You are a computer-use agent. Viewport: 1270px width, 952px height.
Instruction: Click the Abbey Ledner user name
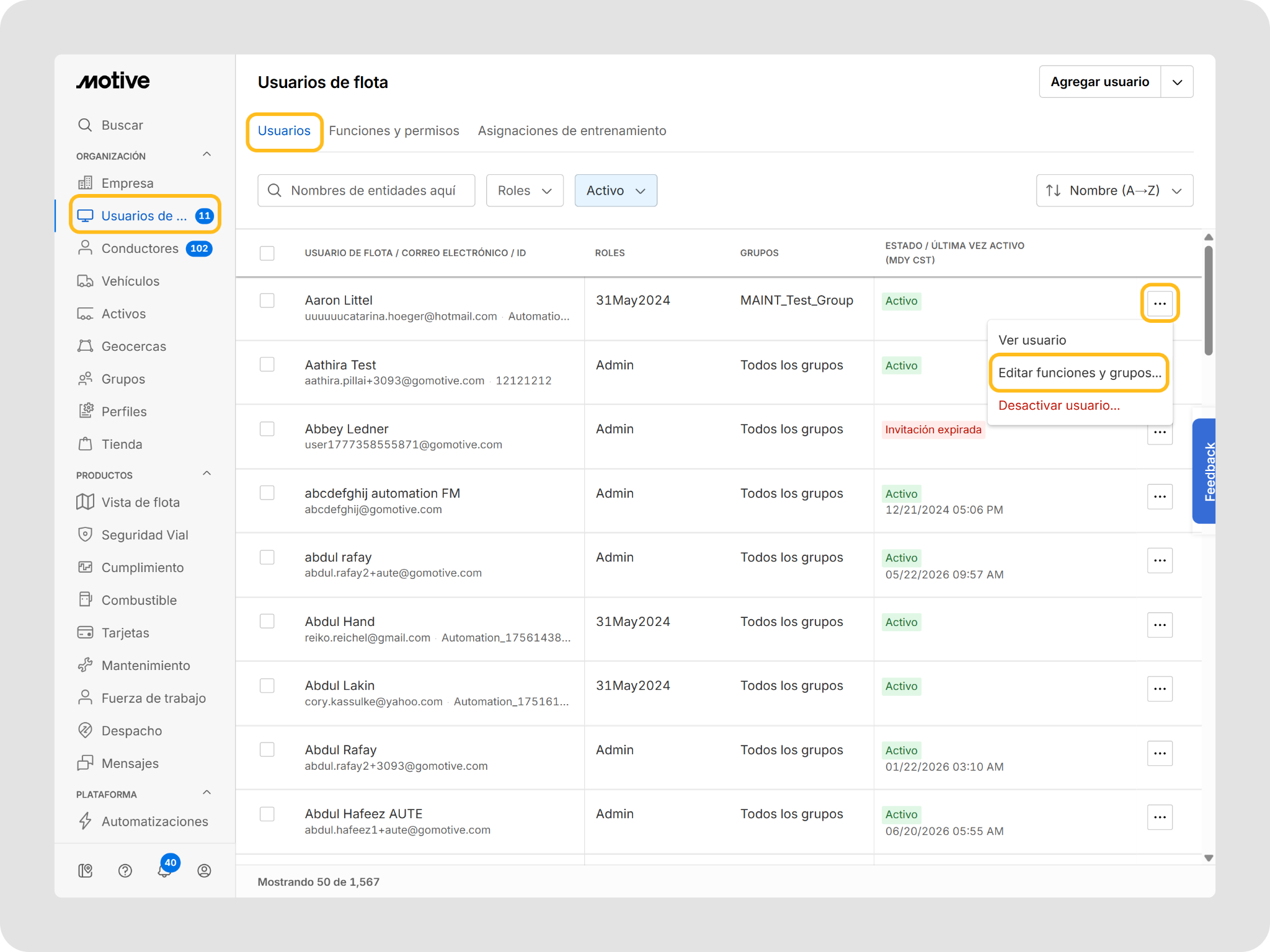click(346, 429)
